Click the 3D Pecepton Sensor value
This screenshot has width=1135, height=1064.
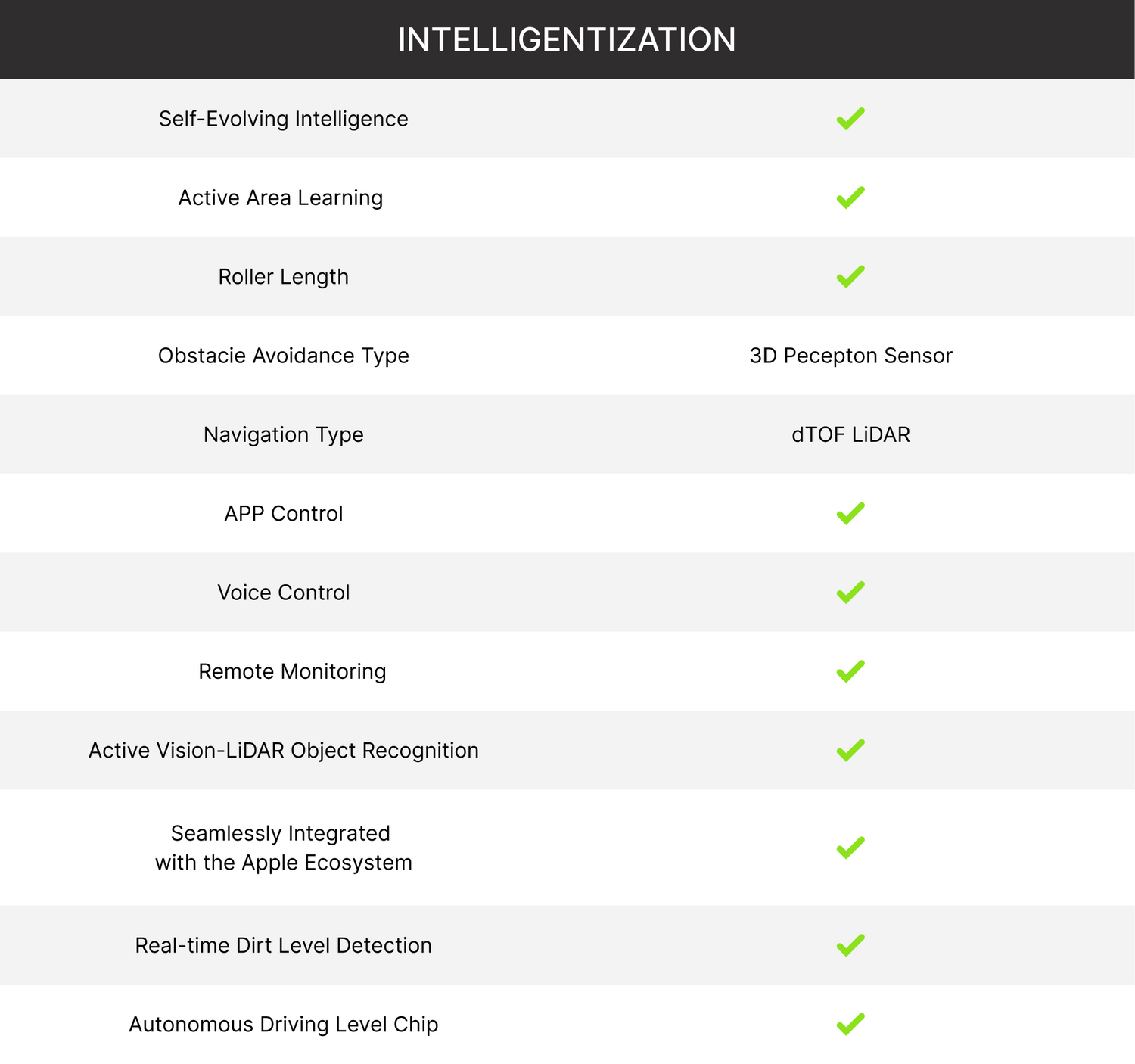click(850, 356)
